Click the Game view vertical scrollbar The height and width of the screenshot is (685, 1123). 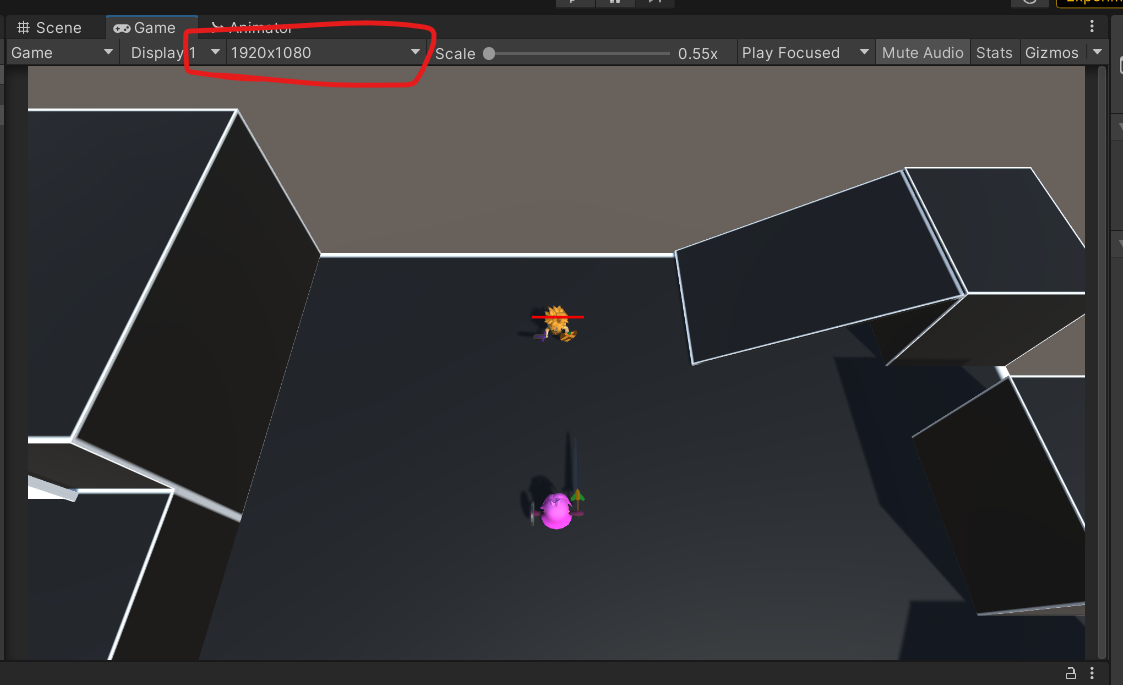coord(1102,362)
